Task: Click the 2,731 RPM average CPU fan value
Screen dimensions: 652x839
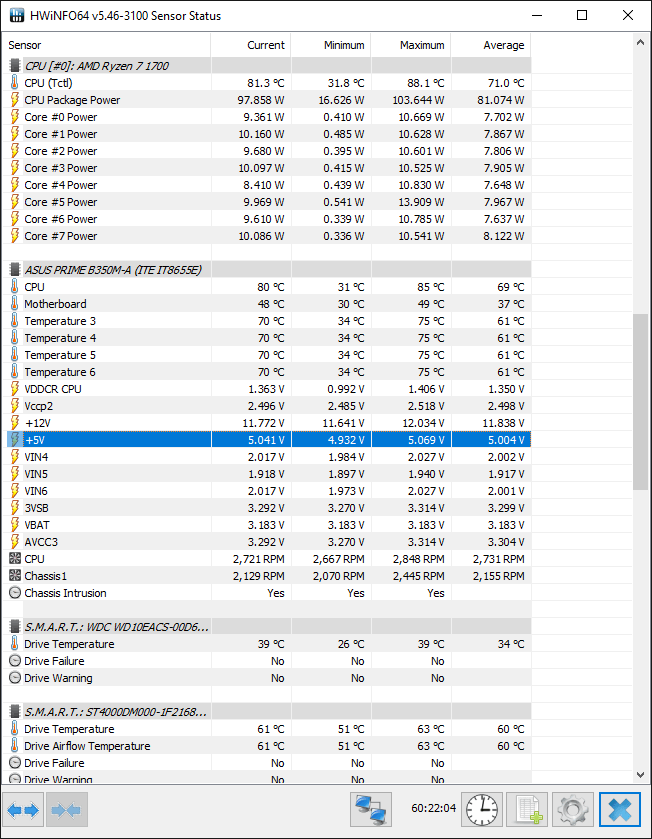Action: [x=498, y=559]
